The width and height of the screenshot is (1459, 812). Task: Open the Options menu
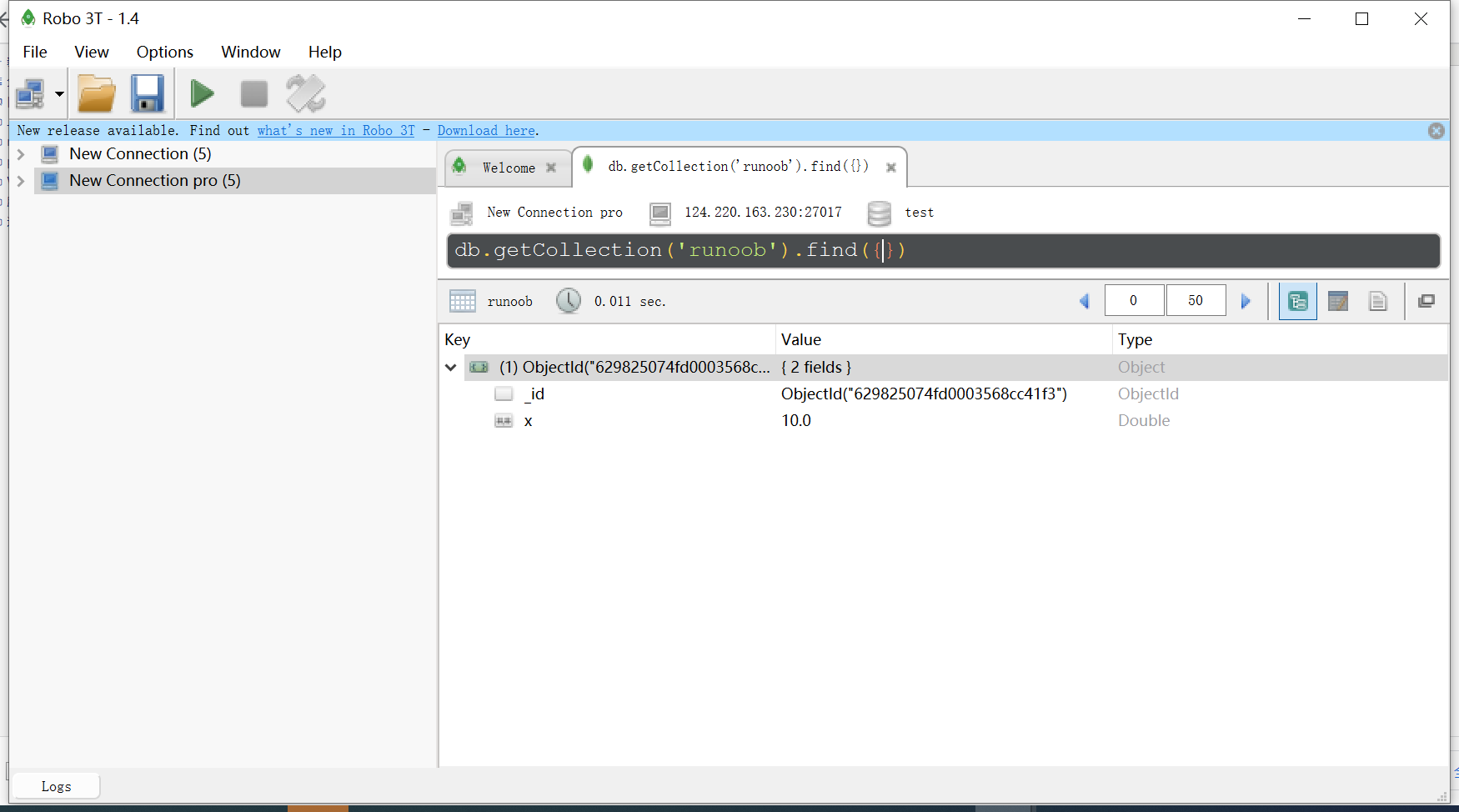[x=165, y=52]
